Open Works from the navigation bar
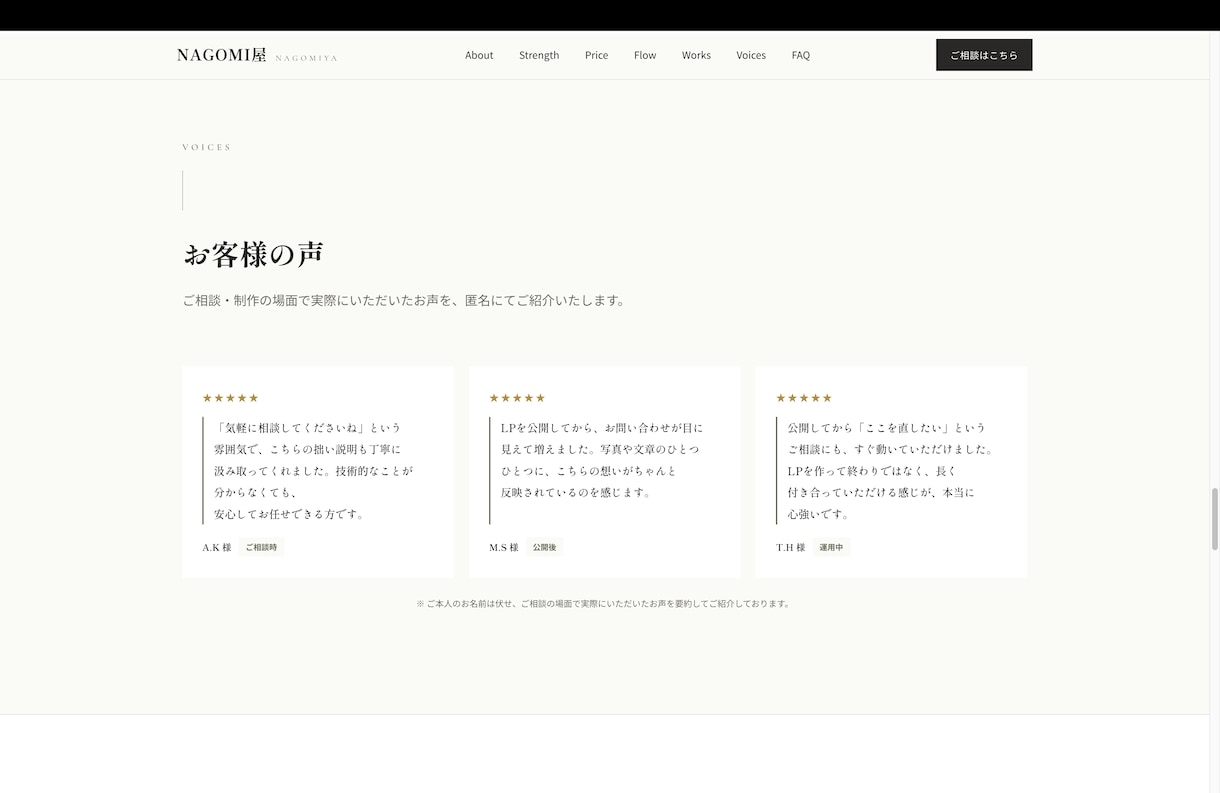1220x793 pixels. [x=696, y=55]
